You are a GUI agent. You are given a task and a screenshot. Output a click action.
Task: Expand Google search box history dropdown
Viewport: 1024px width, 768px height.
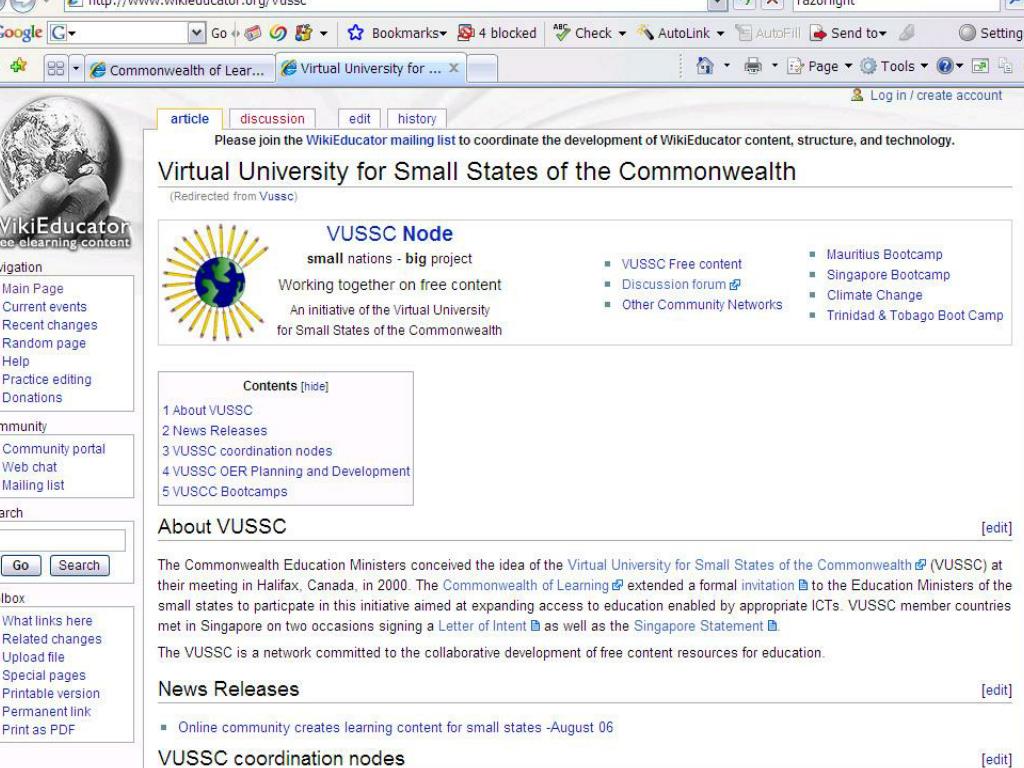point(197,33)
